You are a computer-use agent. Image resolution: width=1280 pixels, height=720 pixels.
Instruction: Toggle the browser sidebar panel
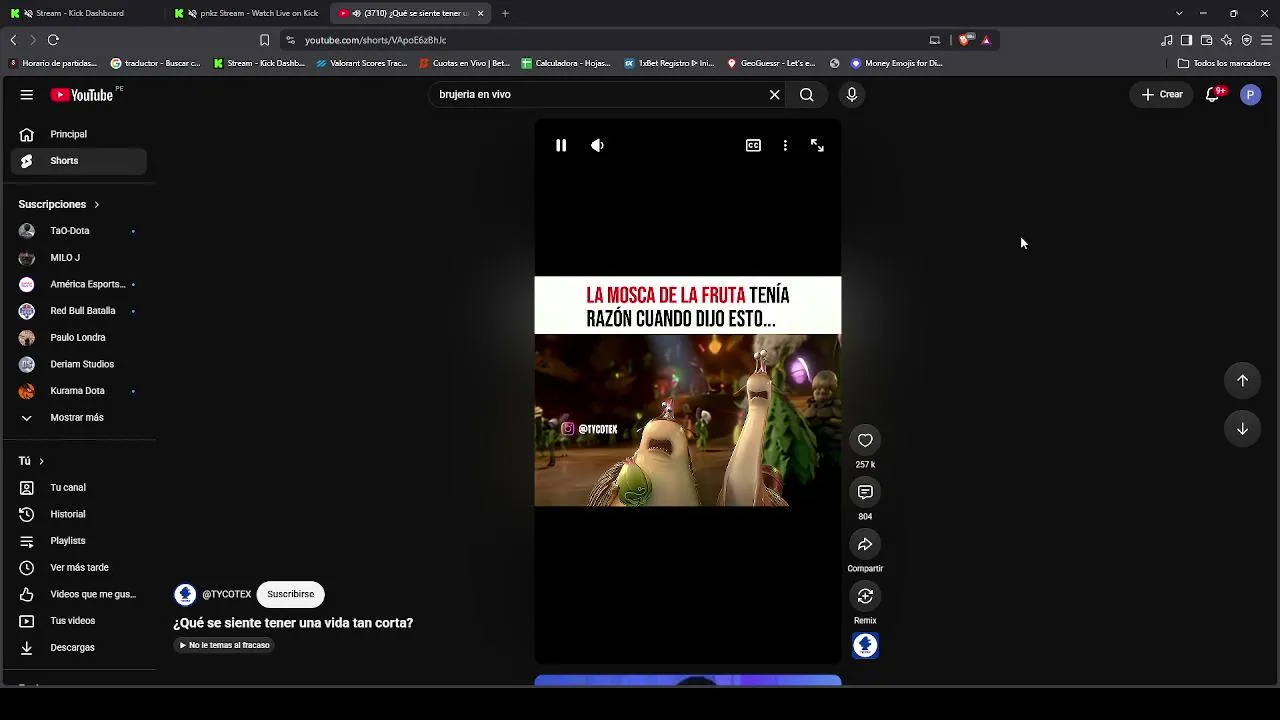(1186, 40)
